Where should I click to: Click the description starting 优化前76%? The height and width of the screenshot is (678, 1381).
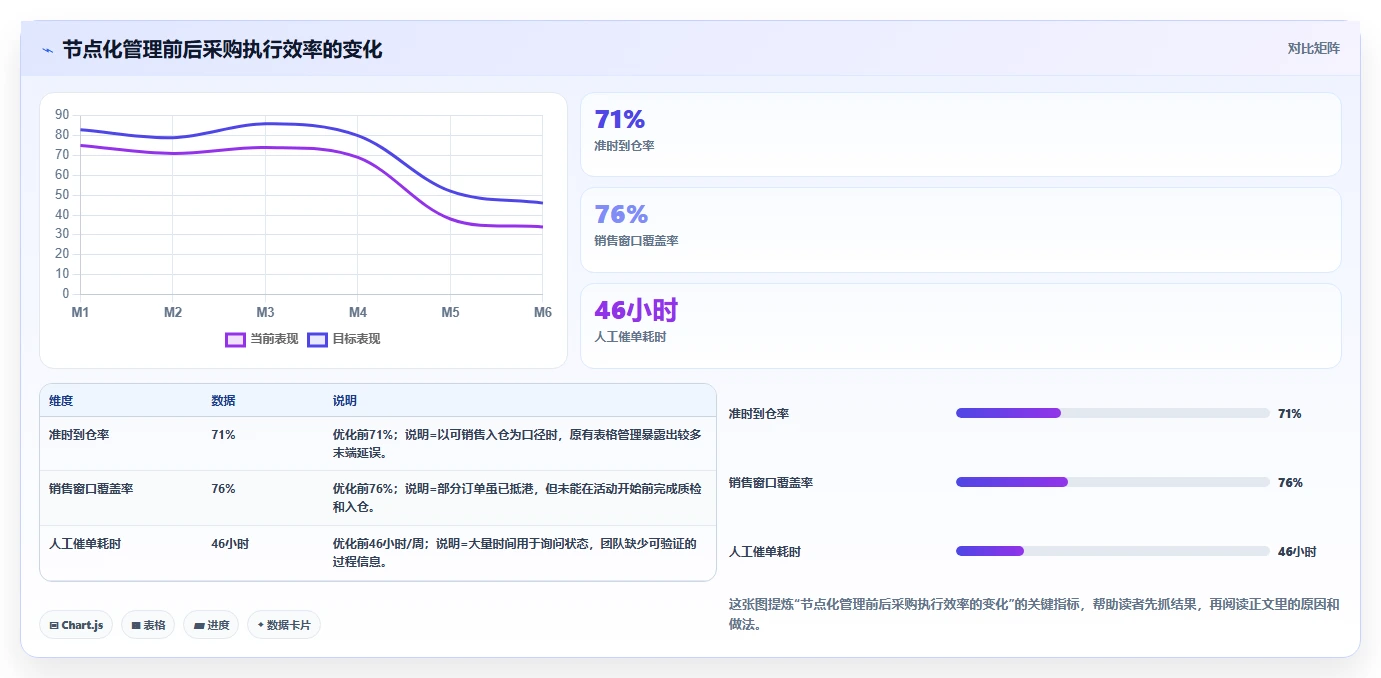click(517, 498)
